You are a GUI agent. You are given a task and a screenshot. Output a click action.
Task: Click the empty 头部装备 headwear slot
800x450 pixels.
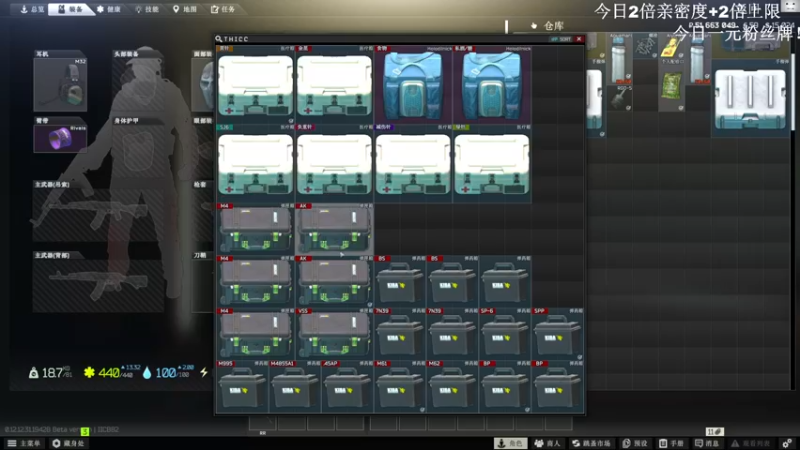click(x=138, y=84)
